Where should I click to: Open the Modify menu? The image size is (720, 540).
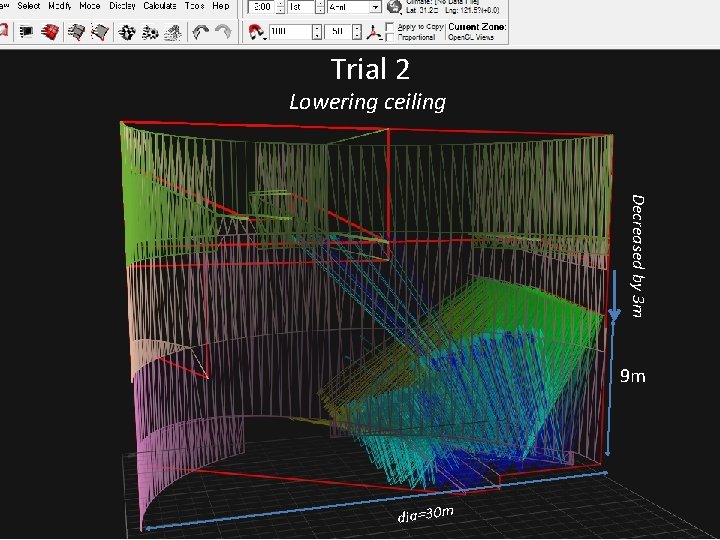tap(60, 6)
